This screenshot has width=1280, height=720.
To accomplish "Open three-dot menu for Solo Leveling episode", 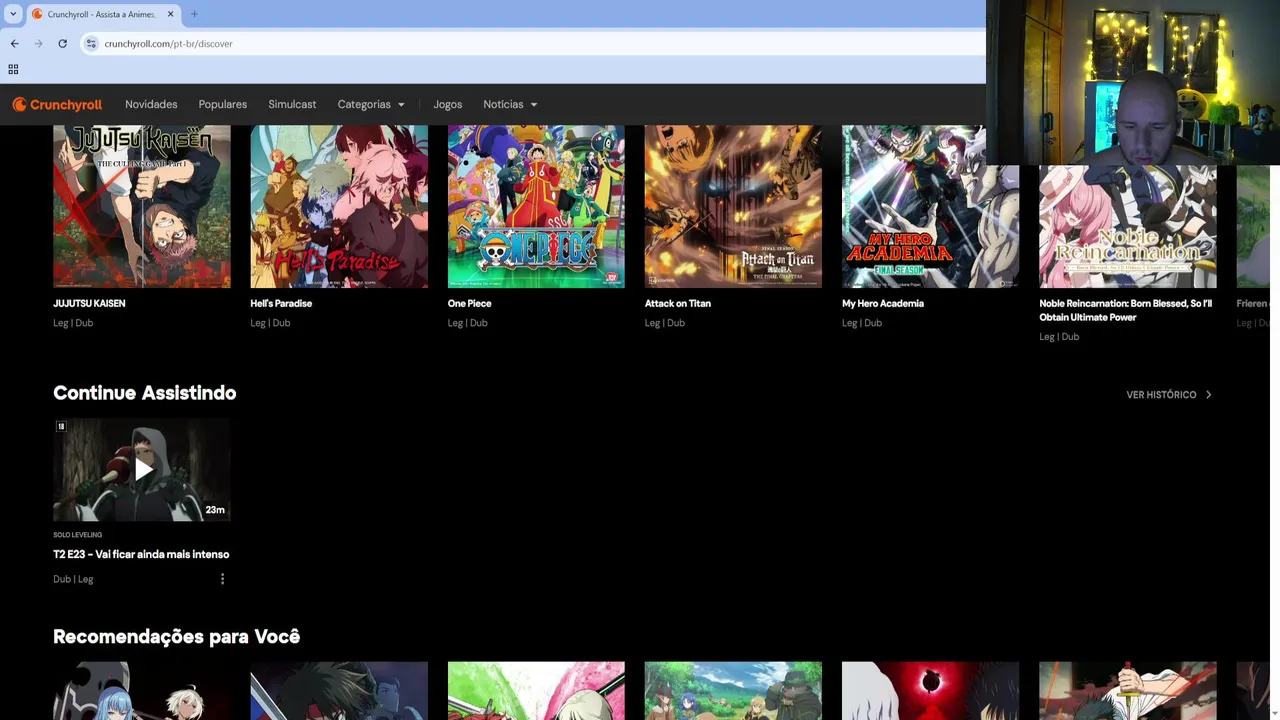I will pos(222,579).
